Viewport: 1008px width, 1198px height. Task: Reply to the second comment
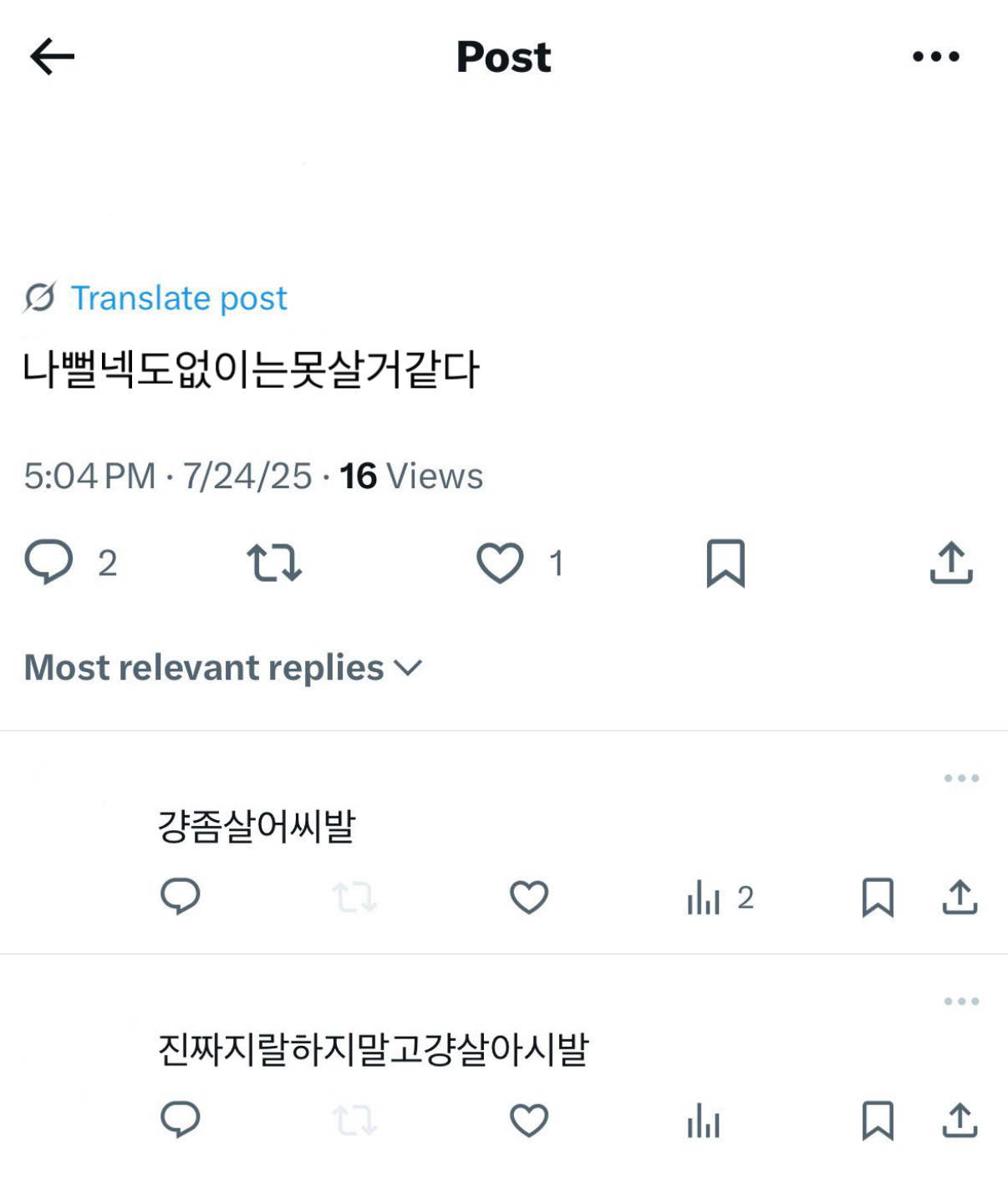(181, 1120)
